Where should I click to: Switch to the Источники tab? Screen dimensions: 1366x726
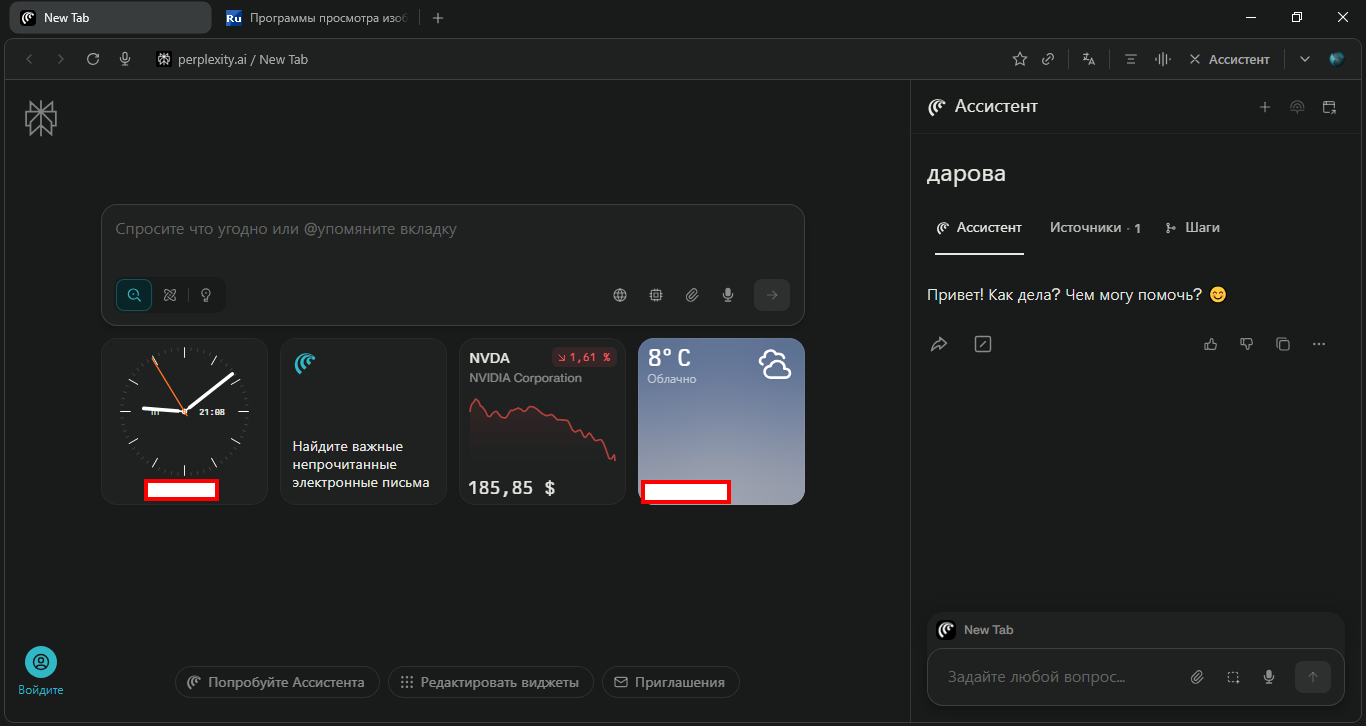coord(1094,228)
